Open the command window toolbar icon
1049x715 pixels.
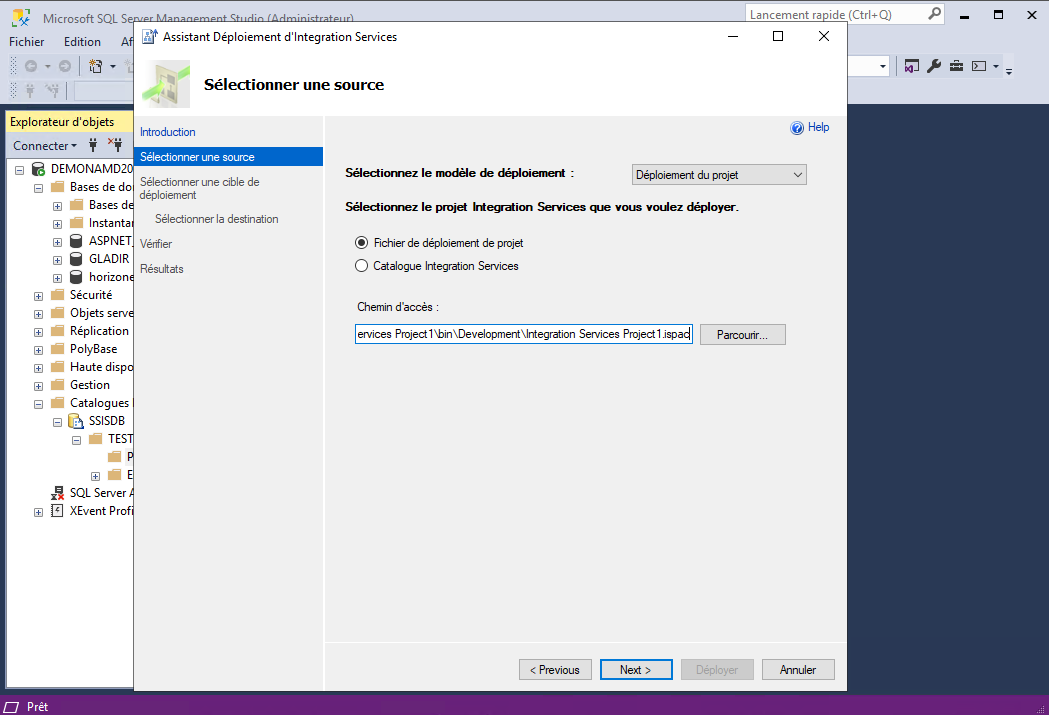click(979, 66)
